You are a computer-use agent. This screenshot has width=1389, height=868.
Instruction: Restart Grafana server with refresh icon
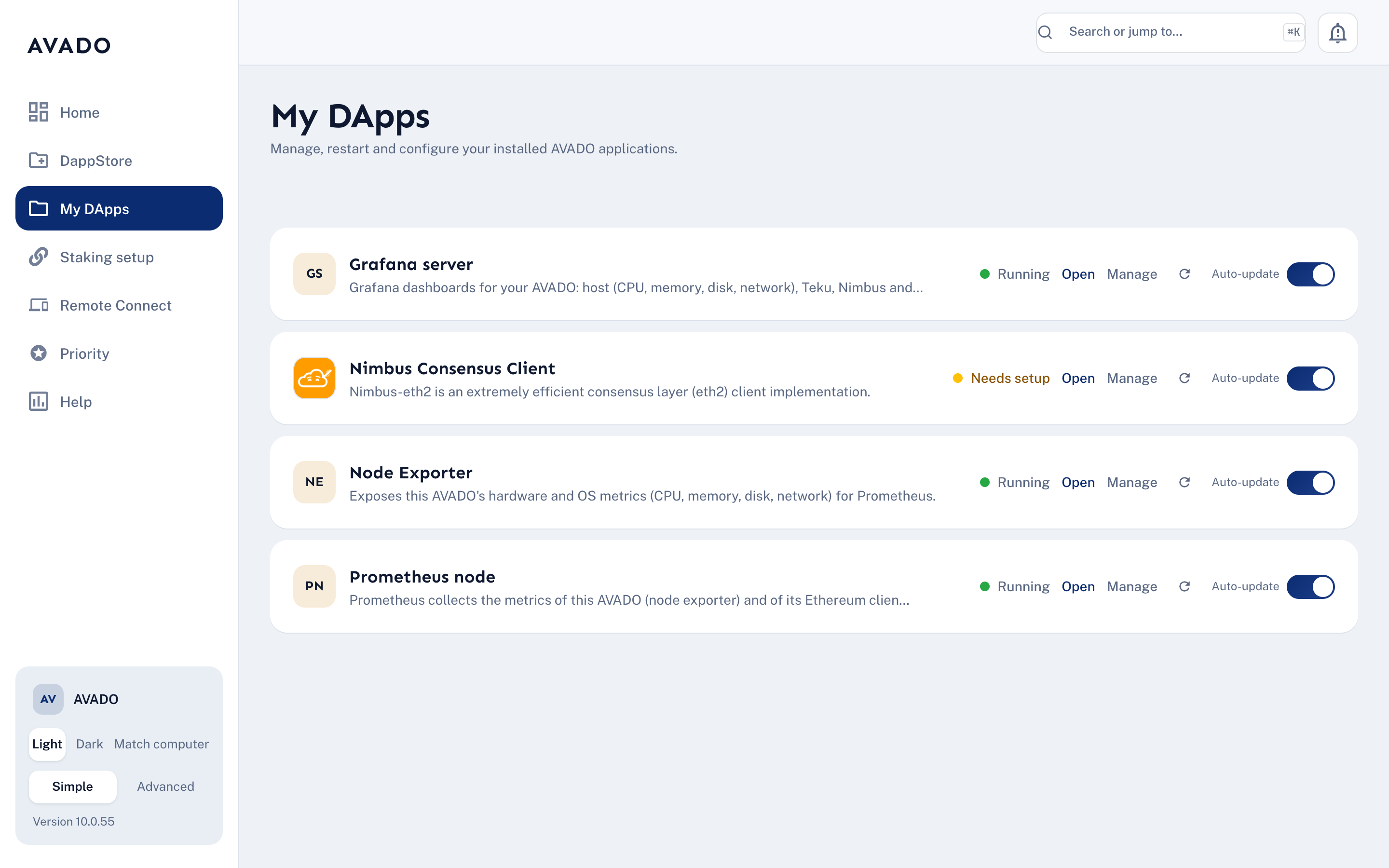(x=1184, y=274)
